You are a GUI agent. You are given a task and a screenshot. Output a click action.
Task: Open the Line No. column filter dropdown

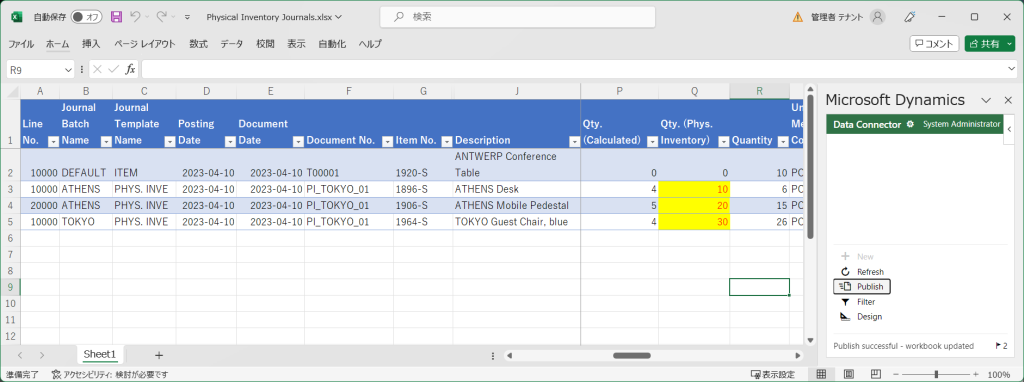(54, 141)
